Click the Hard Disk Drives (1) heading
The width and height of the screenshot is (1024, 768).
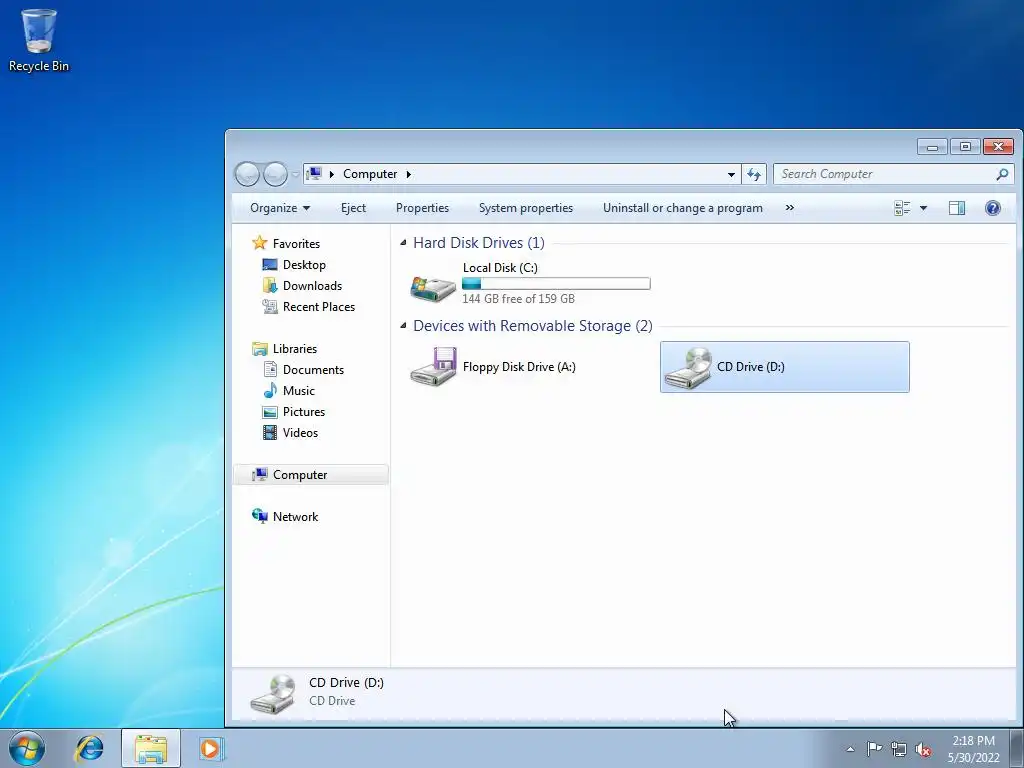click(x=479, y=243)
